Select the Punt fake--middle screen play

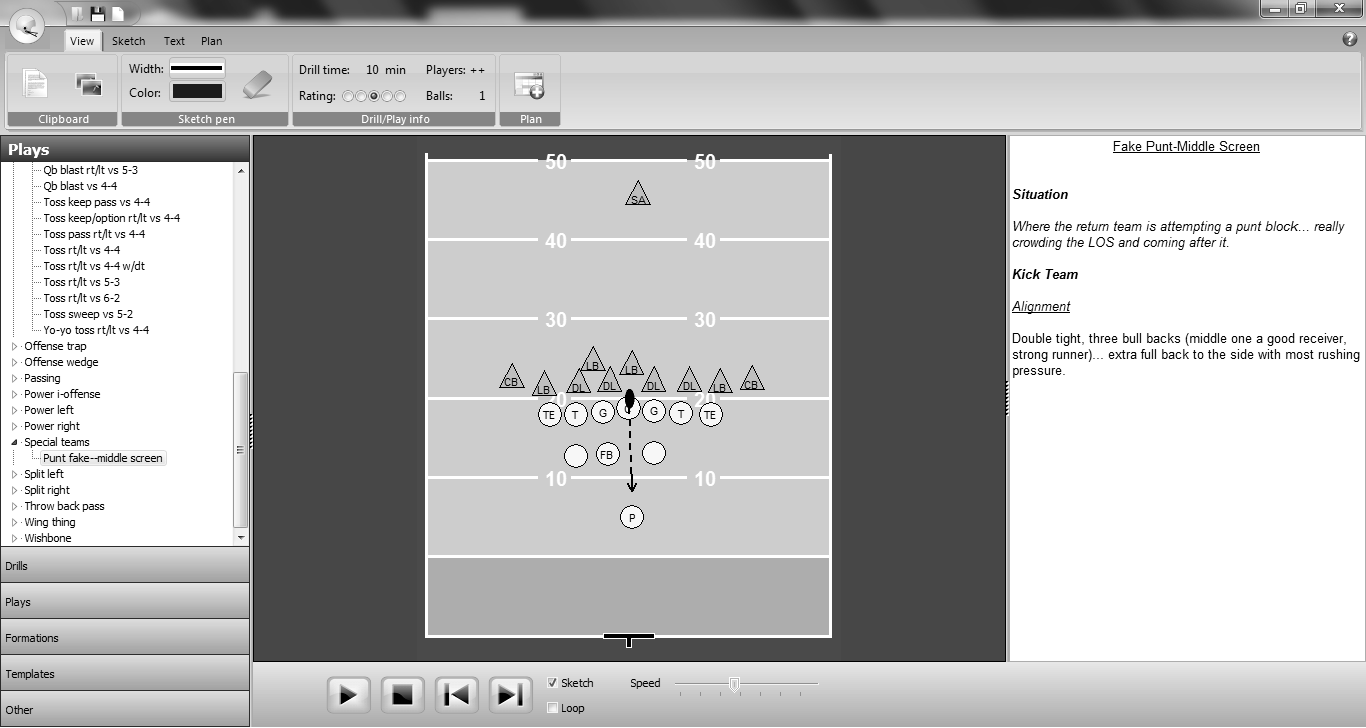click(x=103, y=458)
